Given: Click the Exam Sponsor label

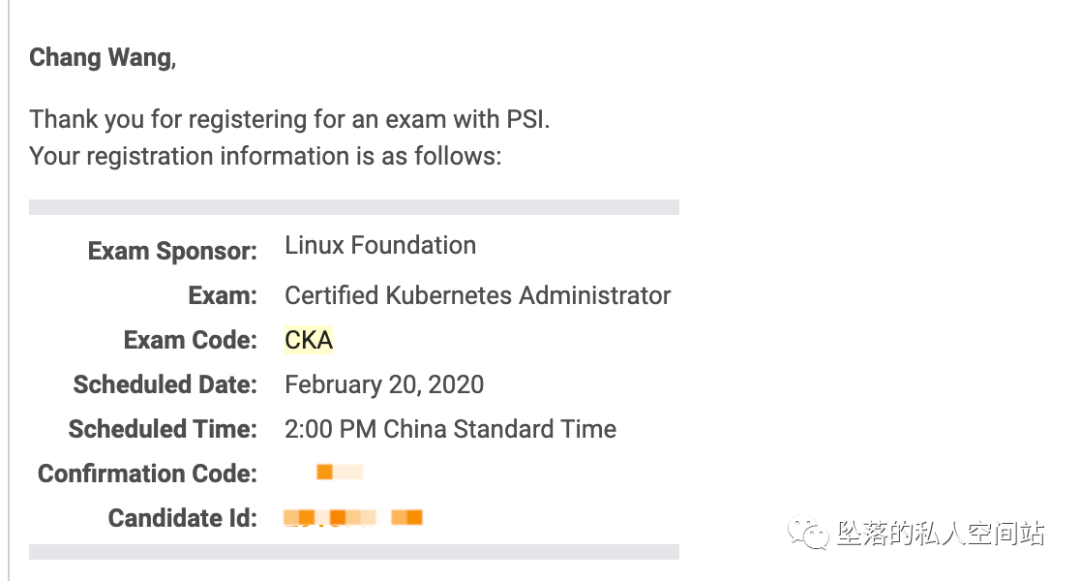Looking at the screenshot, I should [172, 251].
